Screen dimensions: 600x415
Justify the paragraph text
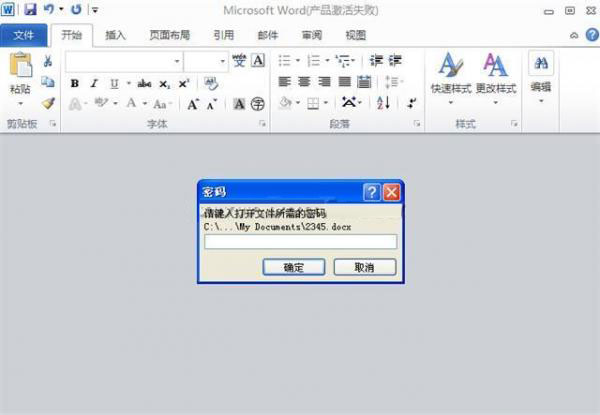pos(344,81)
